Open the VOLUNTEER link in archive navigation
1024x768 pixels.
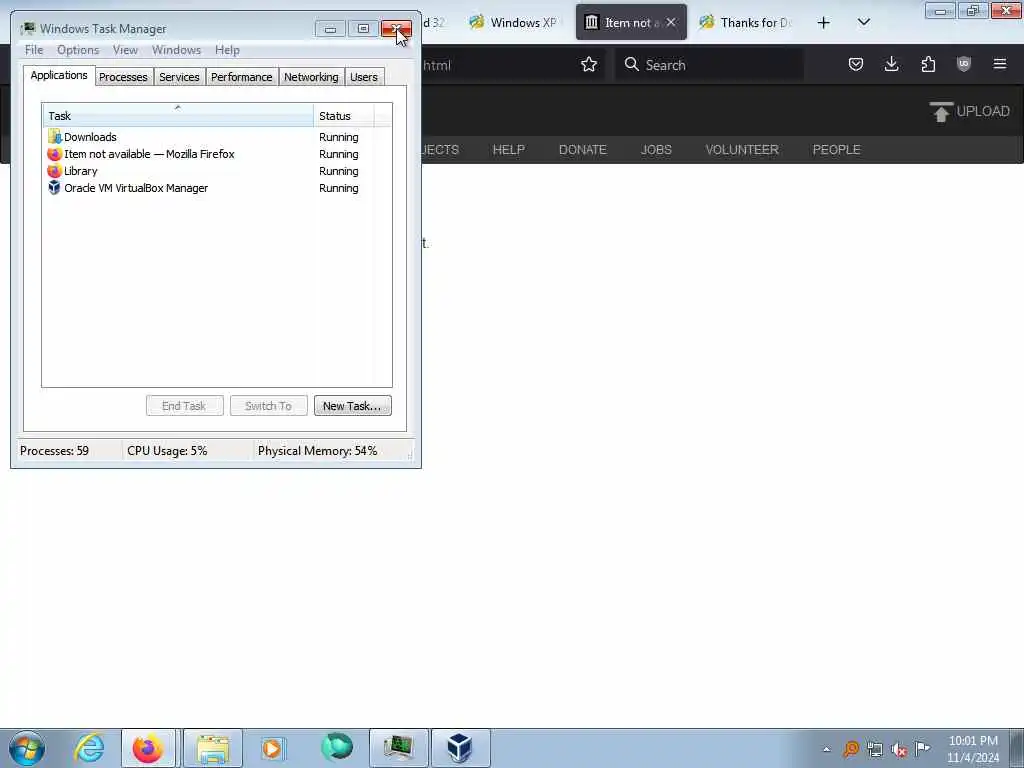742,150
